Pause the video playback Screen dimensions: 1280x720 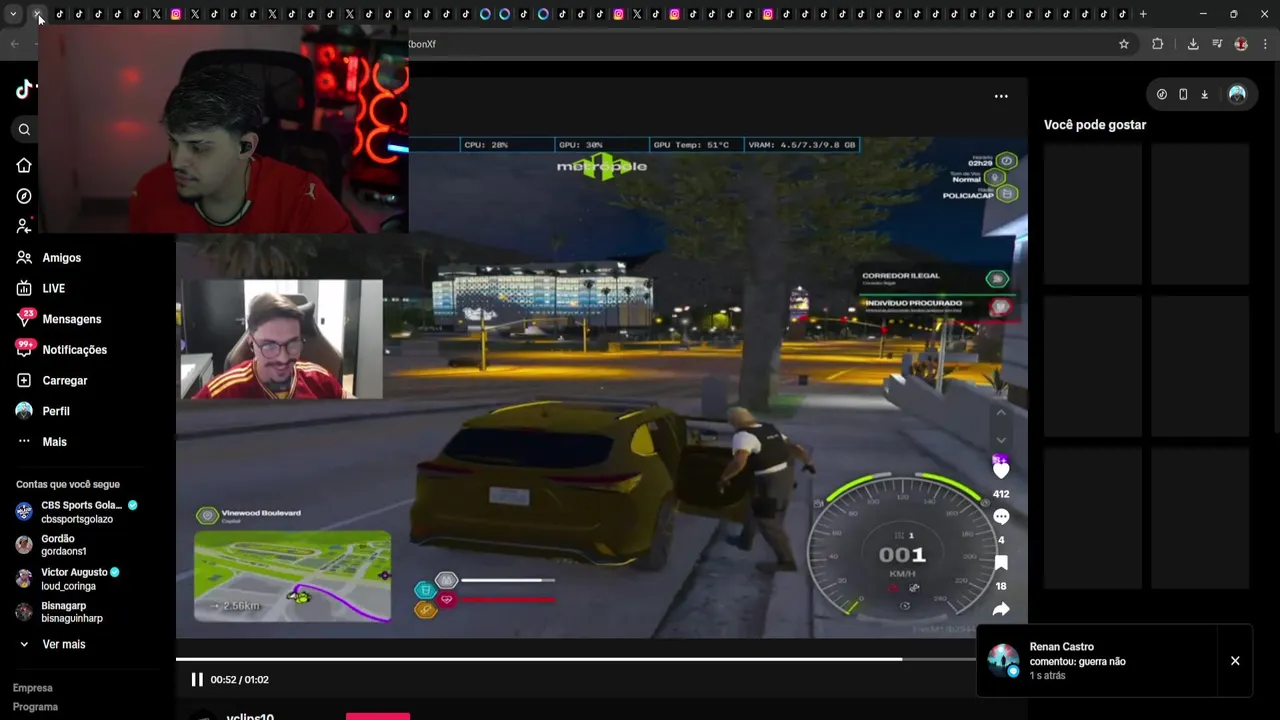click(x=197, y=680)
